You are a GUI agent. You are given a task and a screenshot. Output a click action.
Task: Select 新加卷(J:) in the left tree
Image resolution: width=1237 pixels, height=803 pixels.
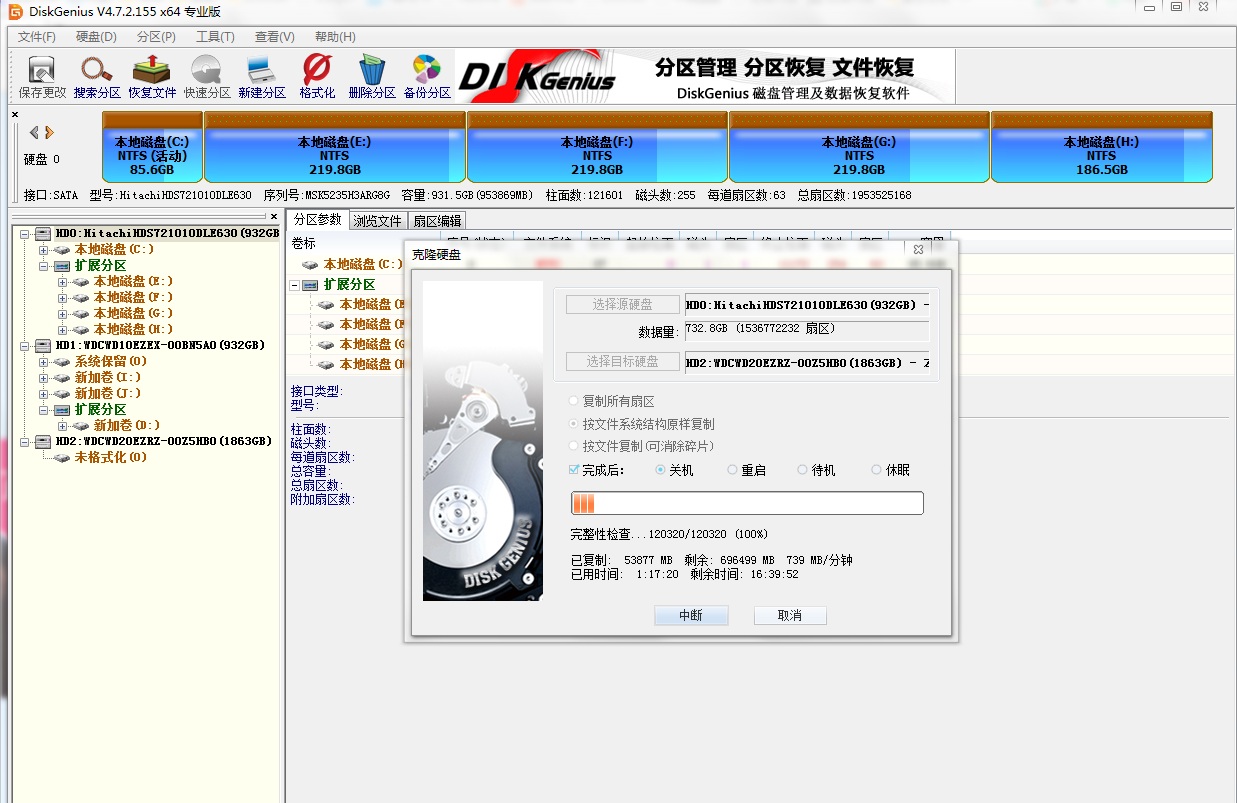[108, 393]
